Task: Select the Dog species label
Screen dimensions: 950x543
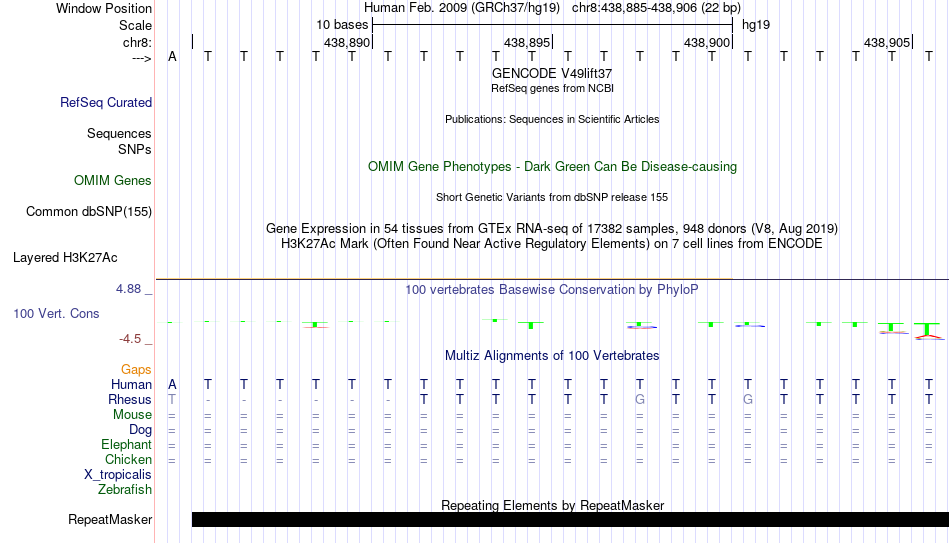Action: [140, 430]
